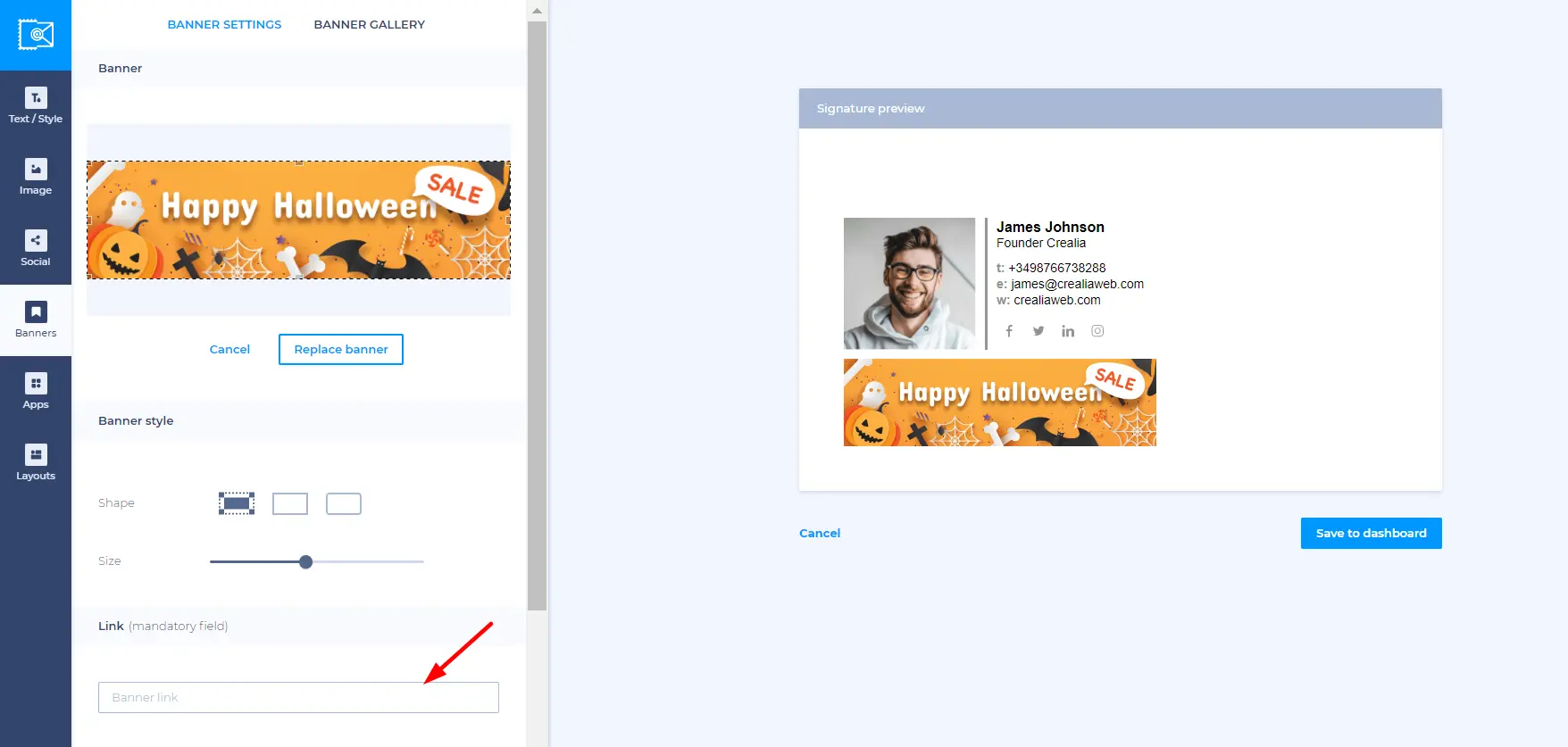Switch to the Banner Gallery tab

[370, 24]
